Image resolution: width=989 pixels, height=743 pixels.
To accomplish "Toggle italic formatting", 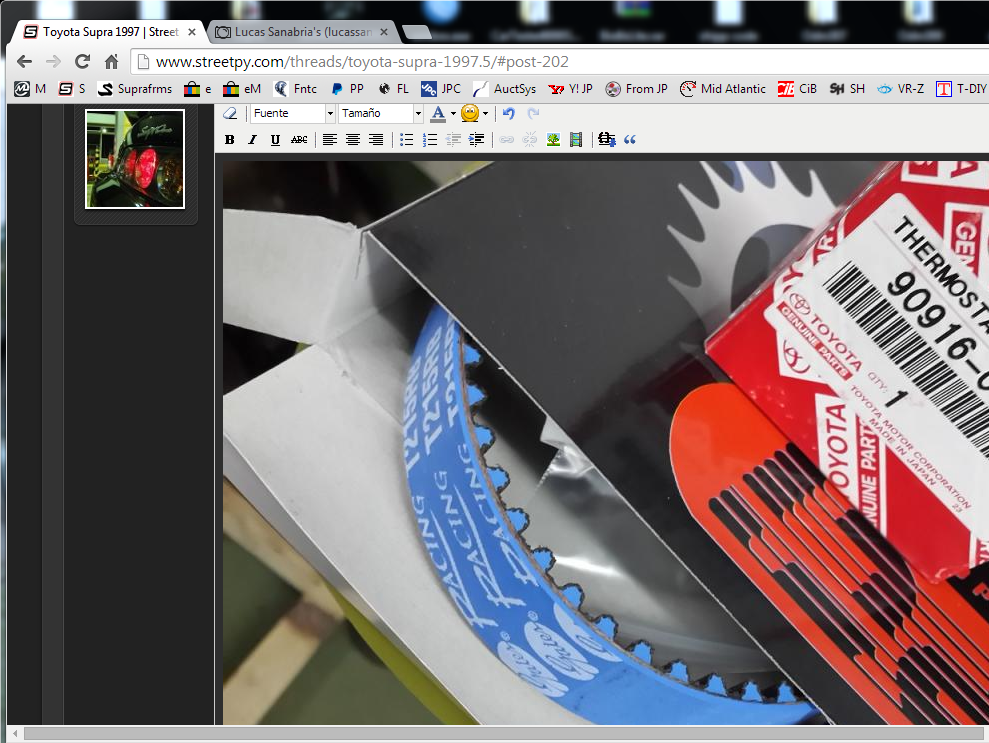I will (252, 140).
